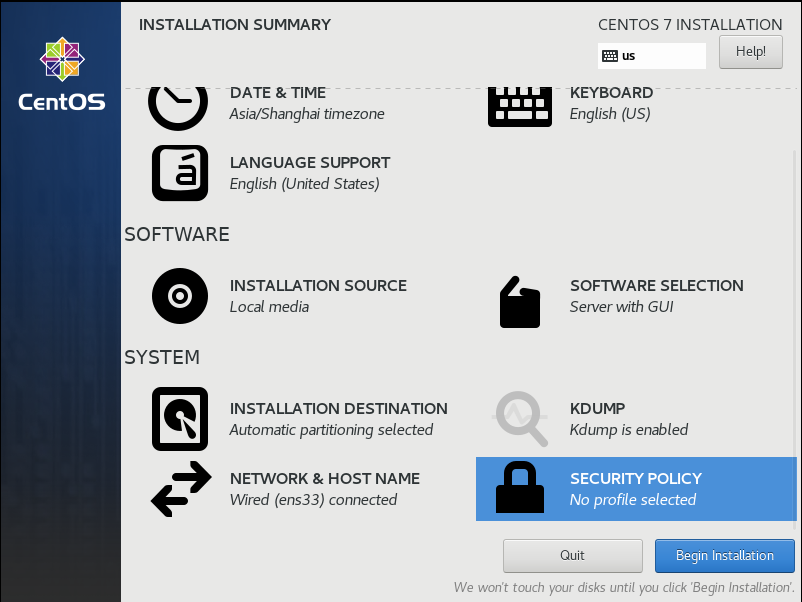The width and height of the screenshot is (802, 602).
Task: Click the Installation Destination disk icon
Action: pyautogui.click(x=180, y=419)
